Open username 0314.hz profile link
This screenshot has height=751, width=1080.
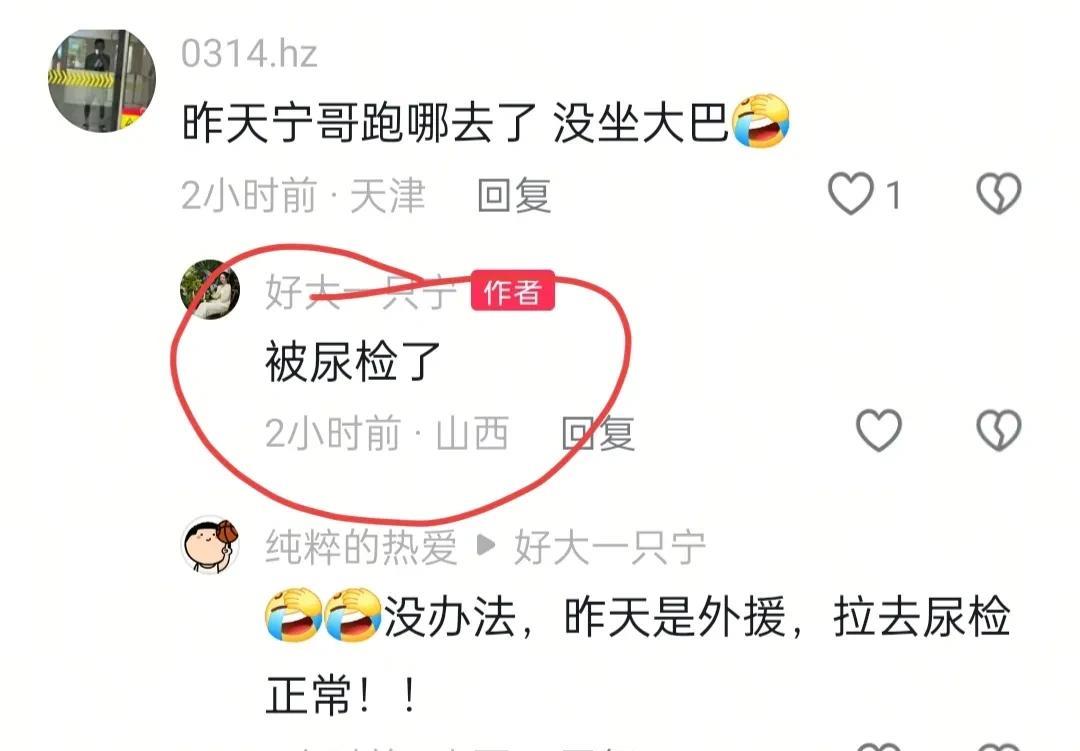(249, 54)
